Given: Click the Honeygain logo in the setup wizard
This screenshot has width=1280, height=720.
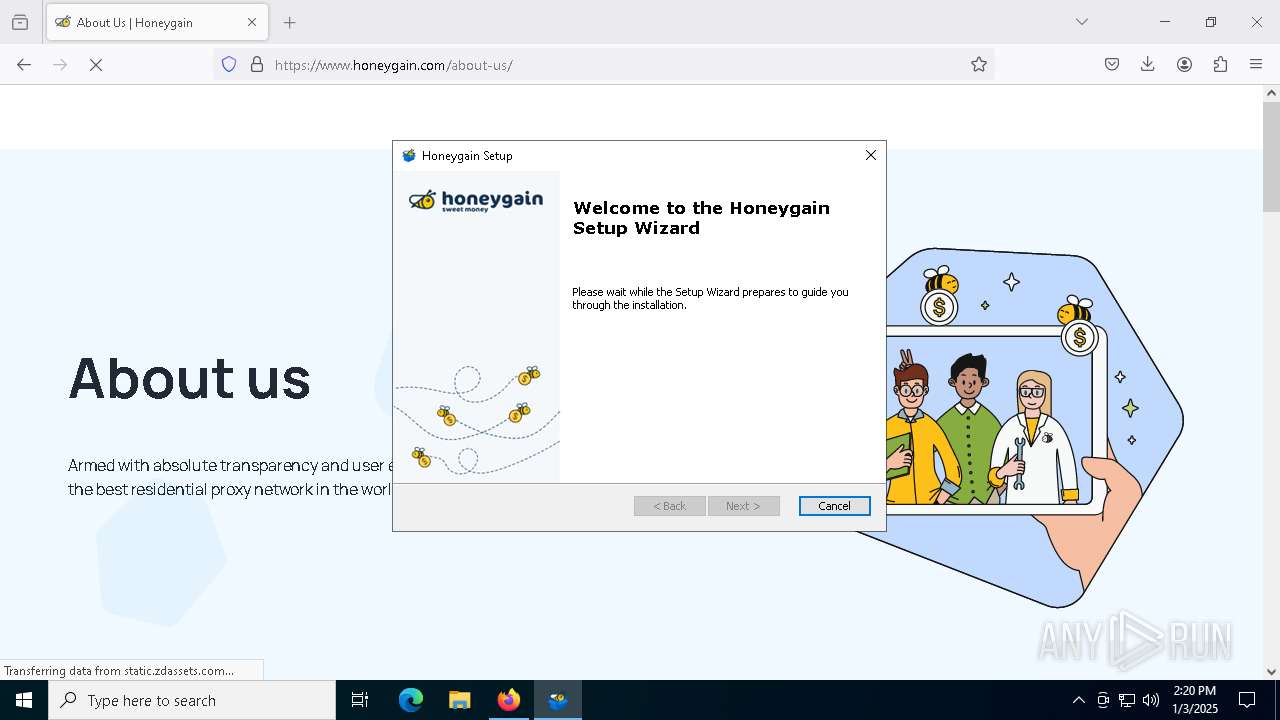Looking at the screenshot, I should pyautogui.click(x=476, y=200).
